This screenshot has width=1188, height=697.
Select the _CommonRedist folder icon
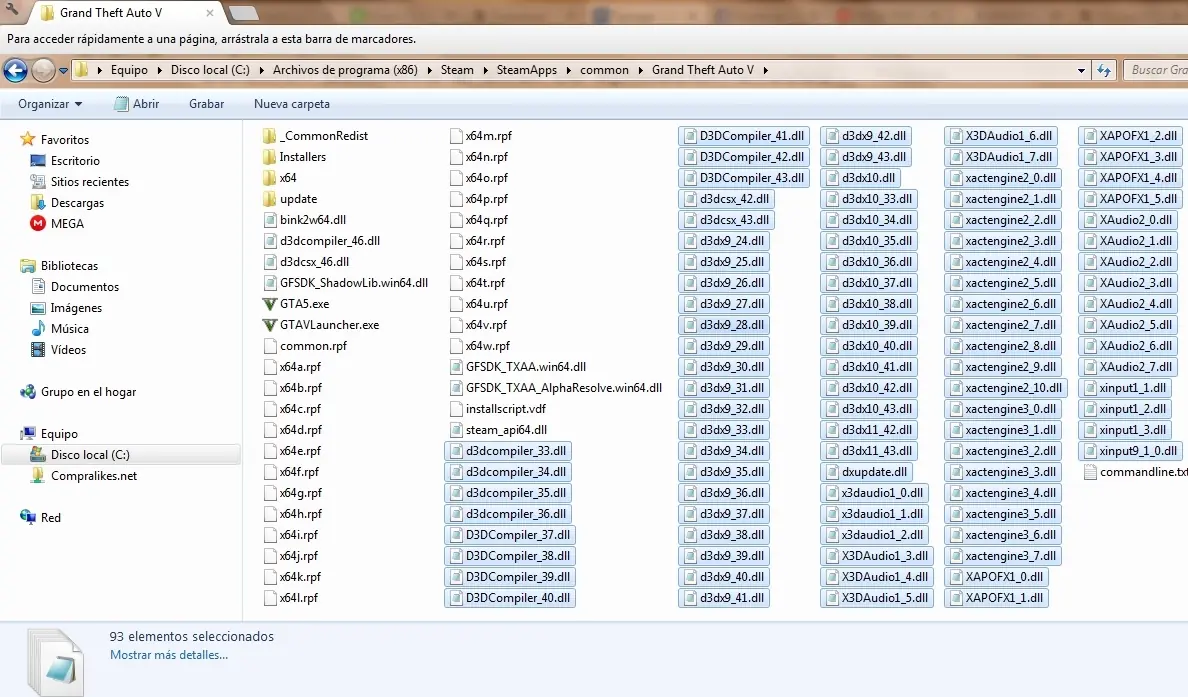tap(269, 136)
